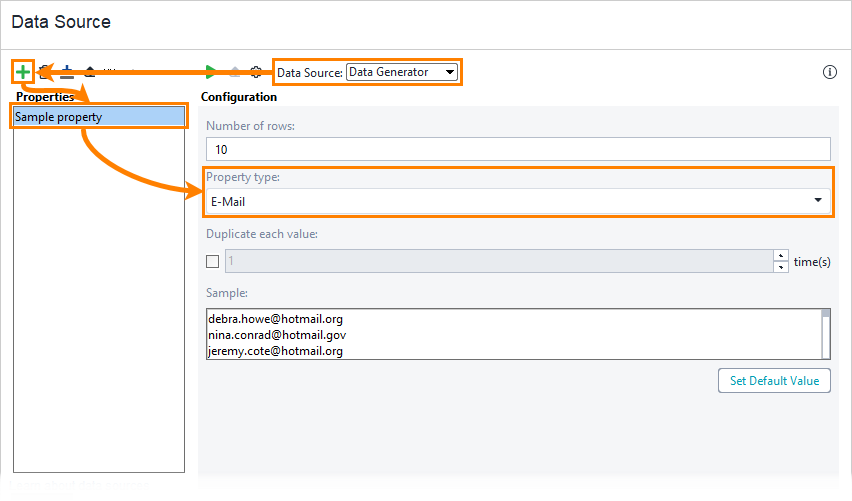Click the Sample list scrollbar
Viewport: 852px width, 501px height.
pos(825,335)
